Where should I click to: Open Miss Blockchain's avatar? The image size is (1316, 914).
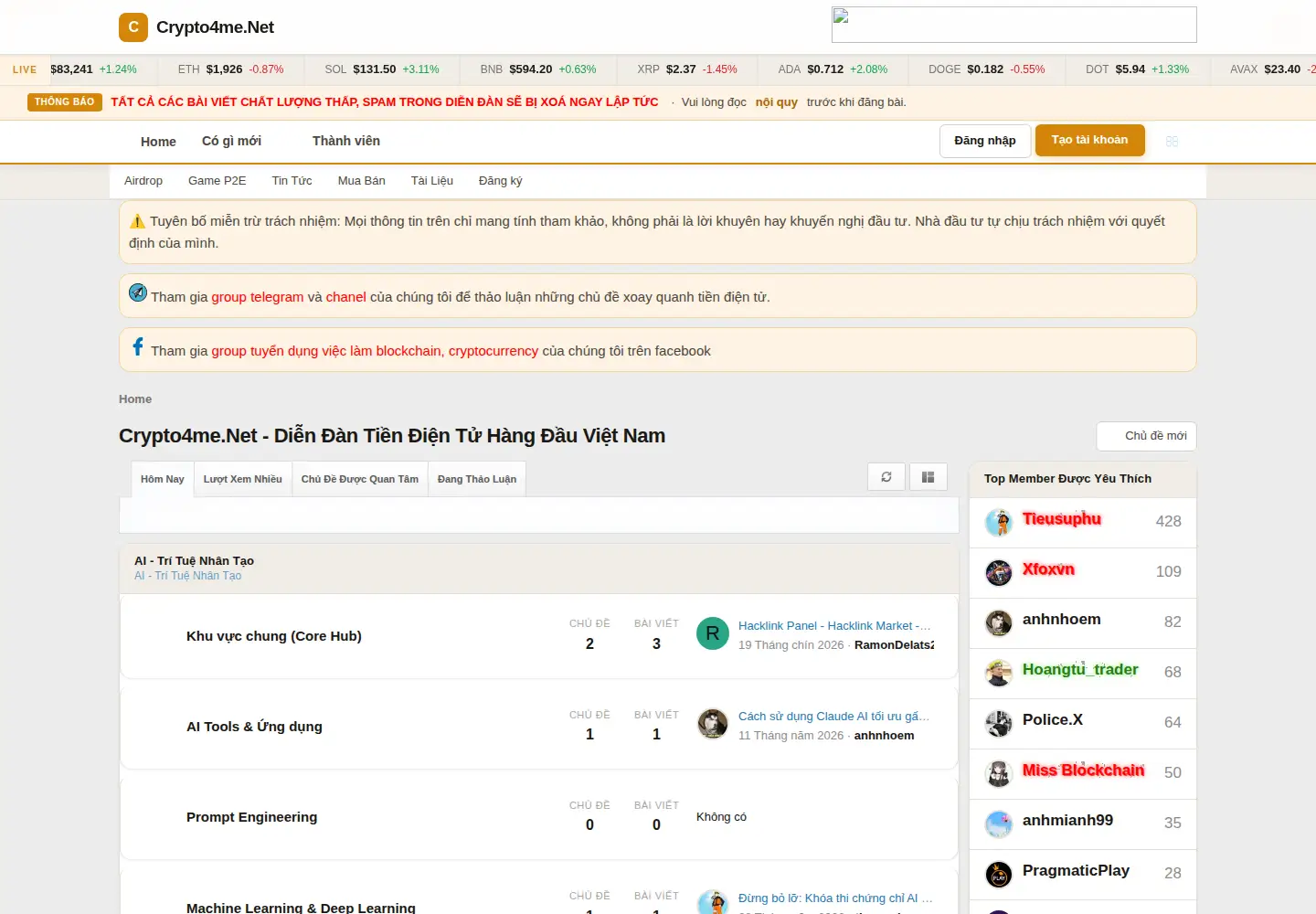(x=999, y=774)
